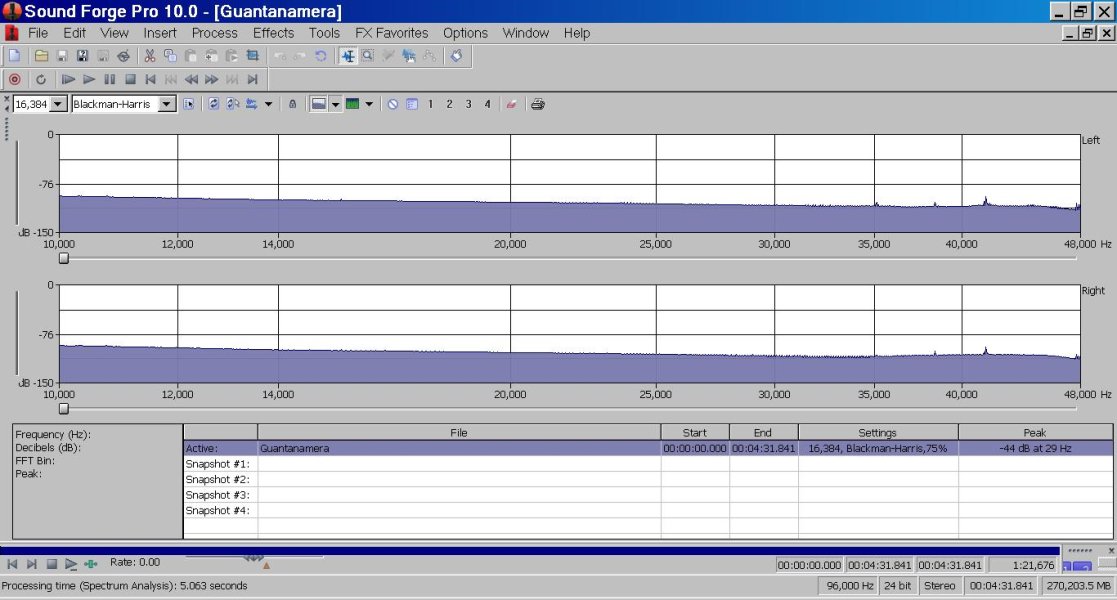Expand the Blackman-Harris window type dropdown
The height and width of the screenshot is (600, 1117).
(166, 104)
